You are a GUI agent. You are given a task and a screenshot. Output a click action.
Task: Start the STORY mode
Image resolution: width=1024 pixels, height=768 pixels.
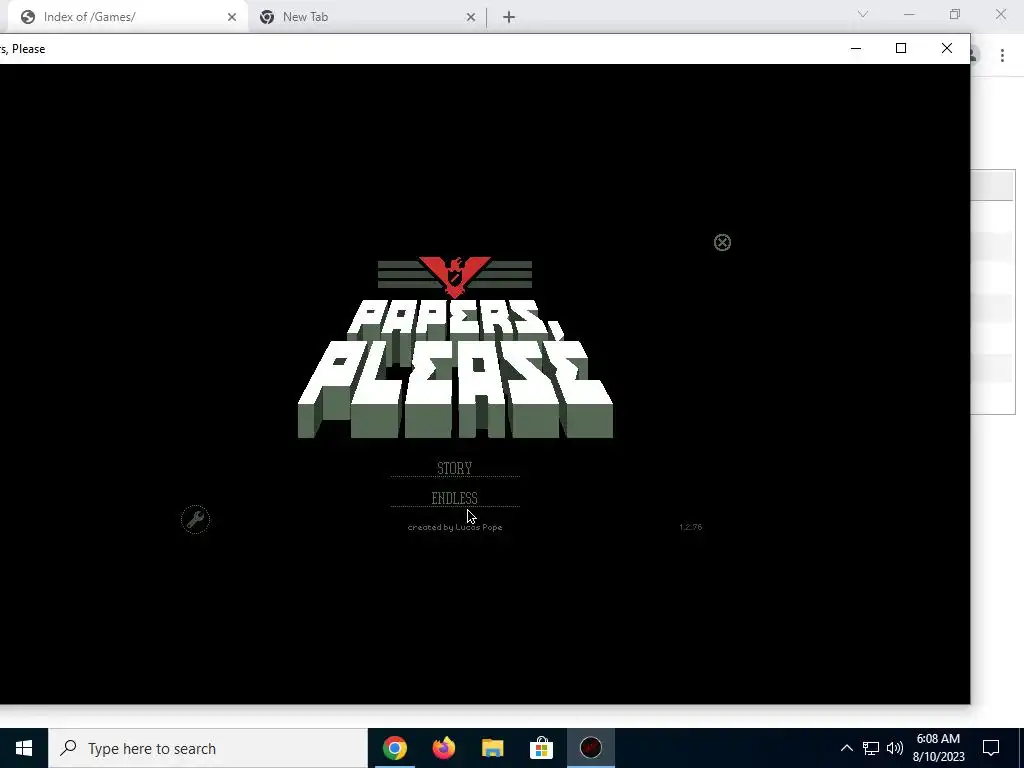[x=455, y=468]
